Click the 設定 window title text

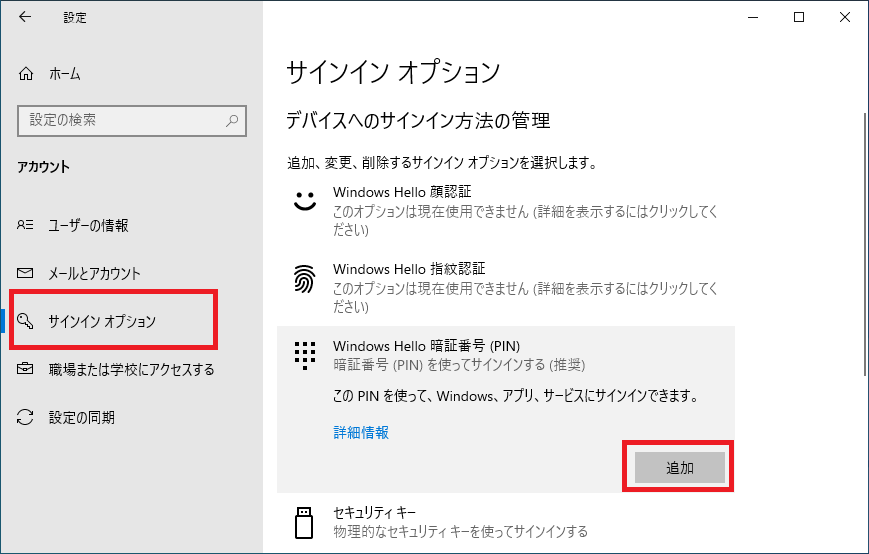(75, 17)
